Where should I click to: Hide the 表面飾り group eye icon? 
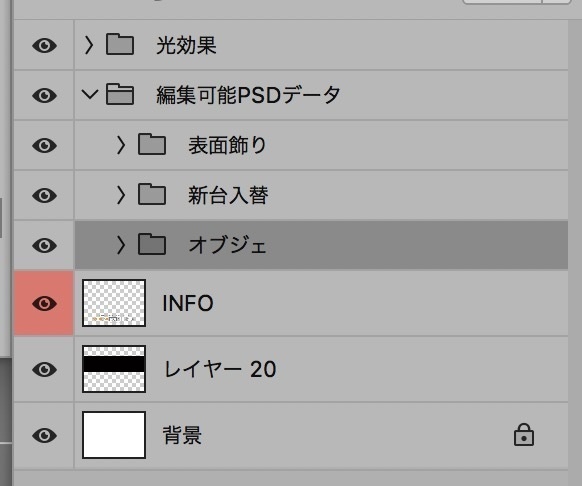click(x=44, y=145)
